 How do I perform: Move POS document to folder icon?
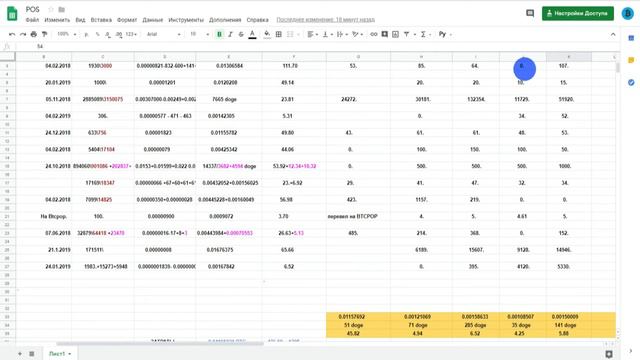click(62, 9)
